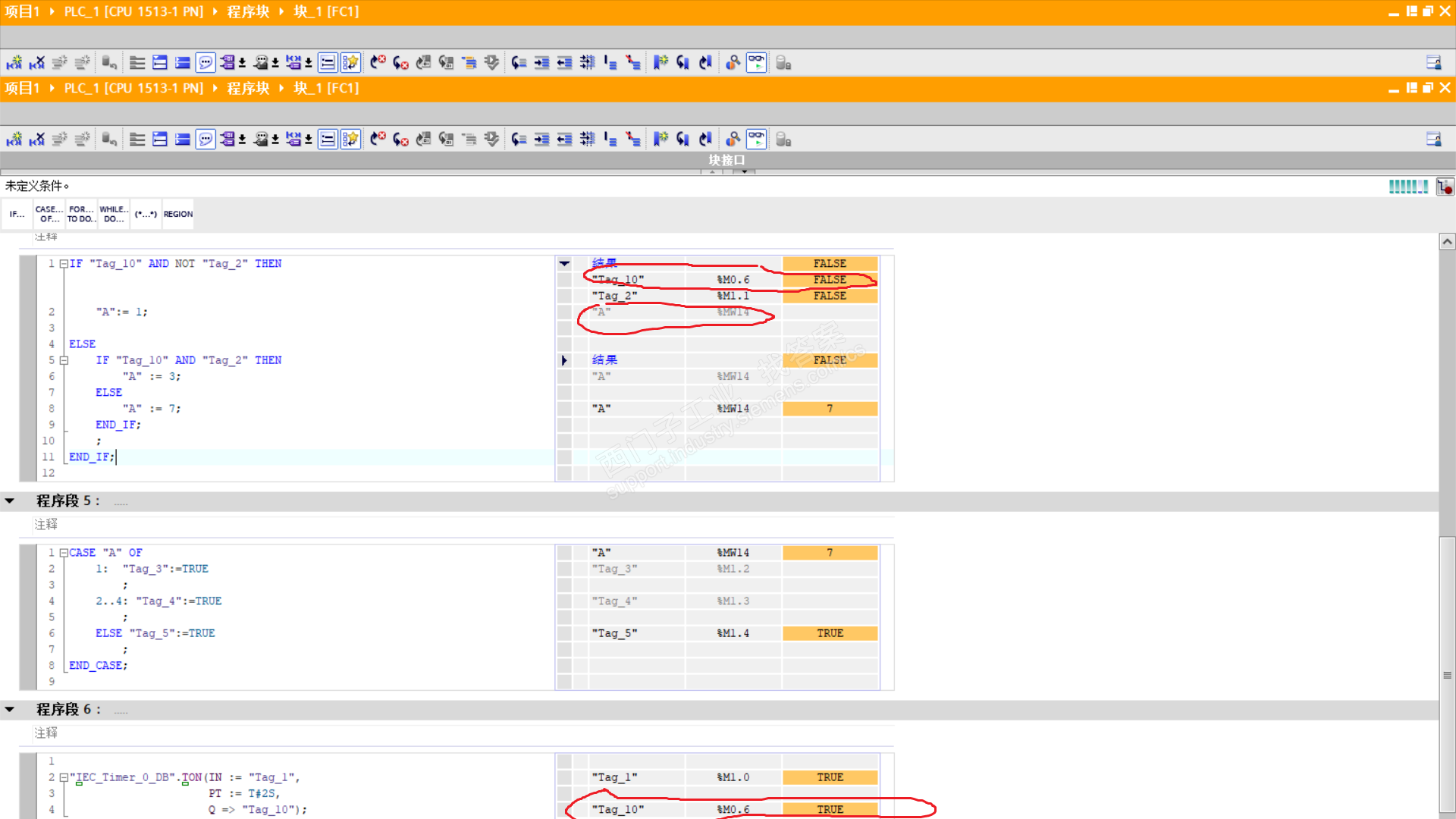Click indent text toolbar icon
The width and height of the screenshot is (1456, 819).
pos(541,139)
